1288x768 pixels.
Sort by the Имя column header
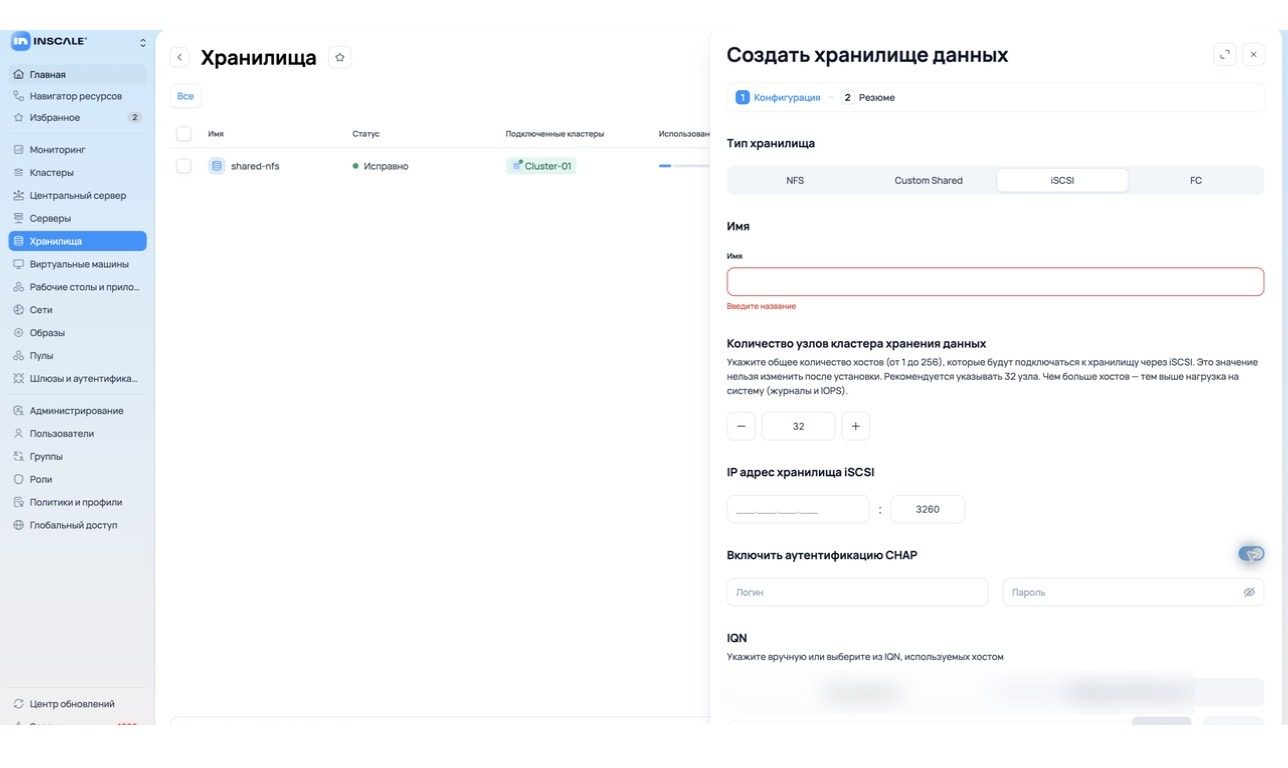tap(216, 134)
